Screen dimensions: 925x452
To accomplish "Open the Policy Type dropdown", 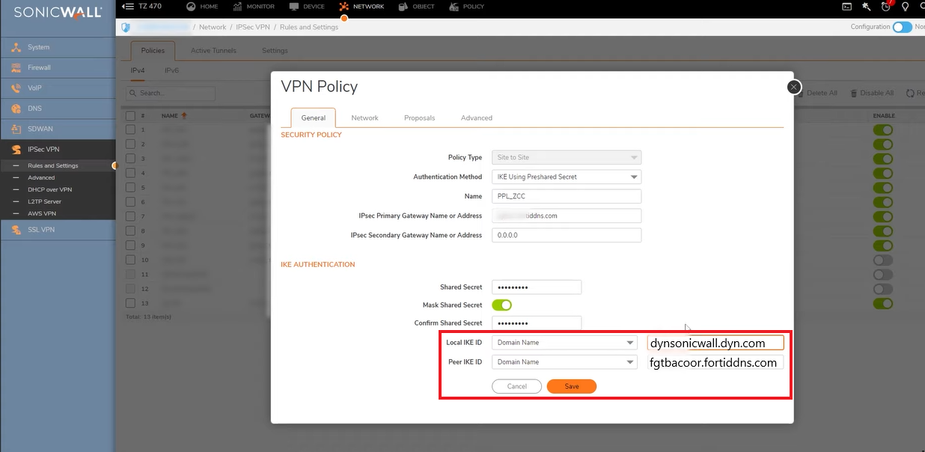I will point(566,158).
